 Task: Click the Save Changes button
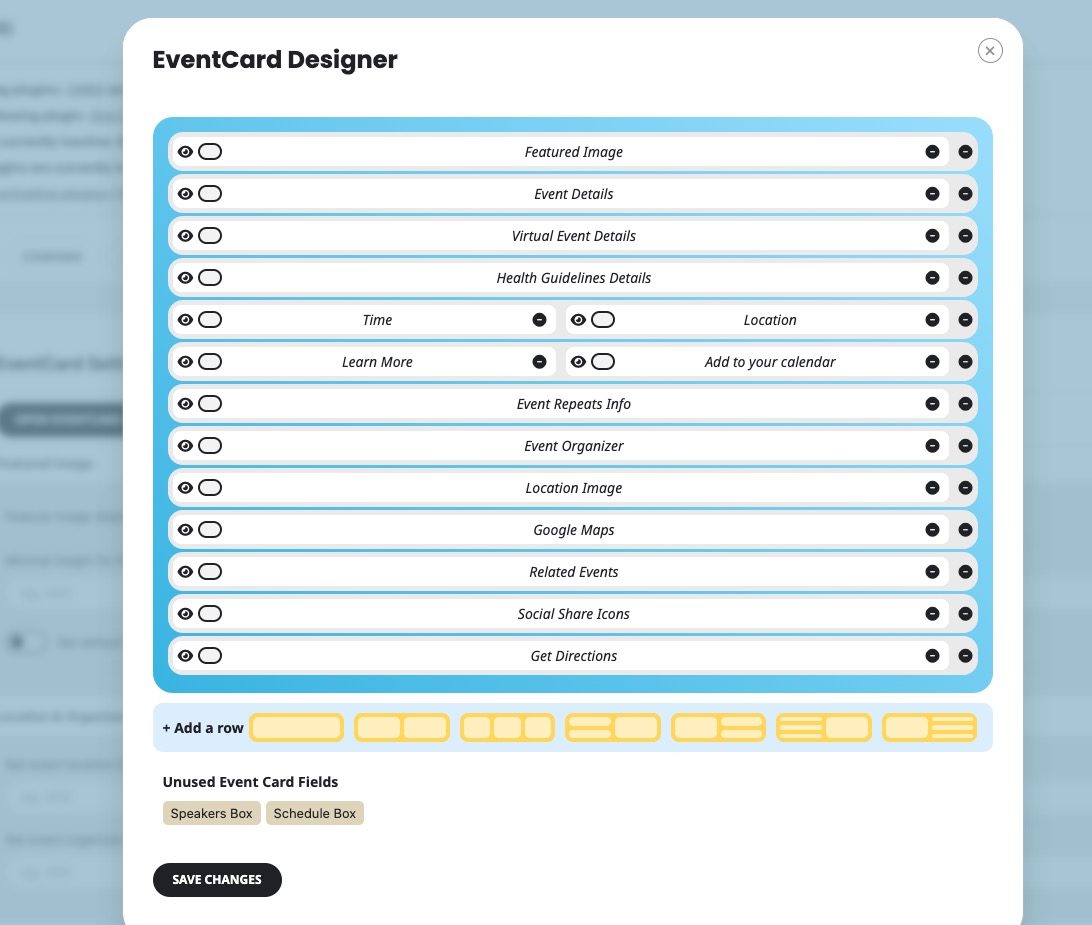[217, 880]
